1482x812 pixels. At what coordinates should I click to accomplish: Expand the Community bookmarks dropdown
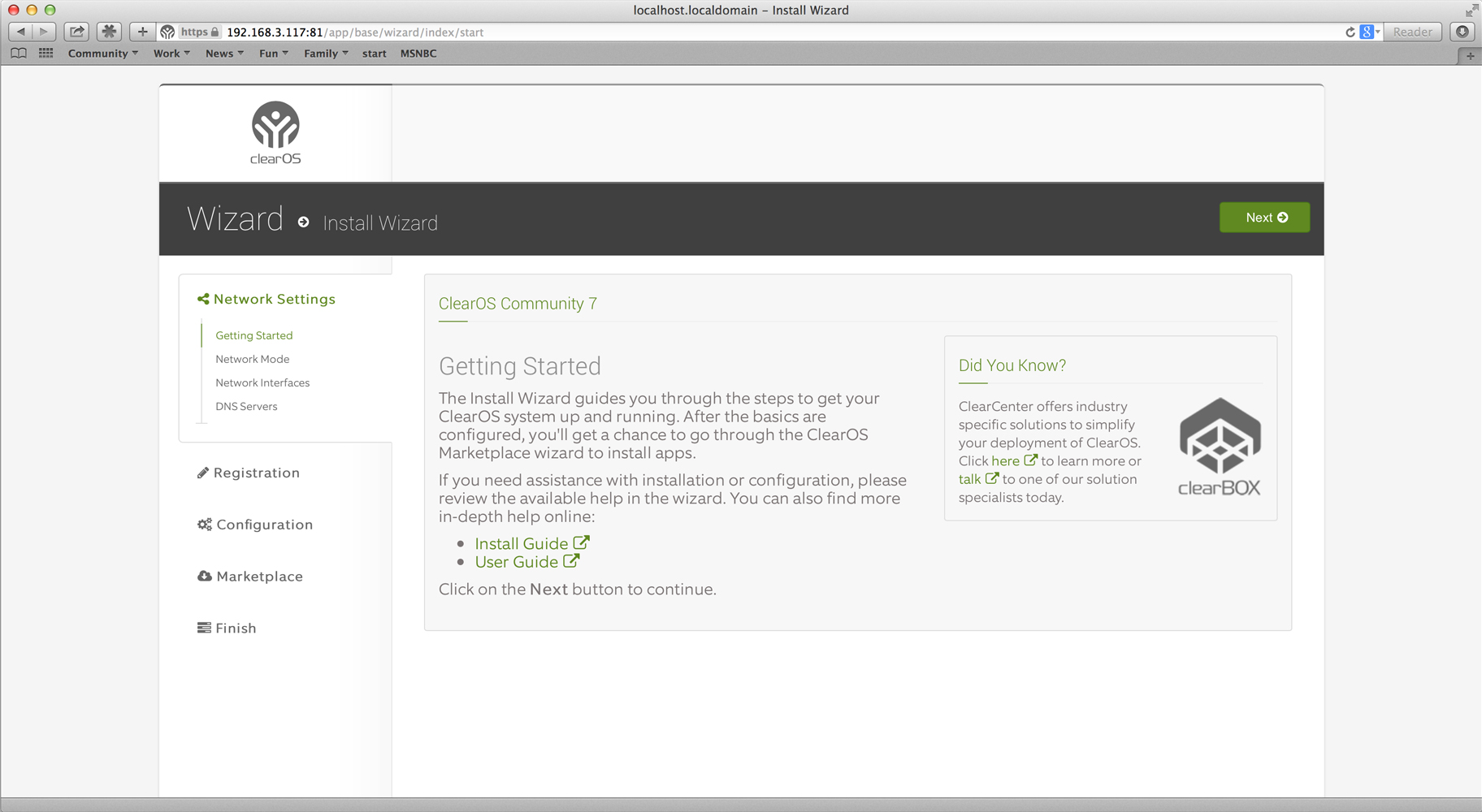tap(103, 54)
